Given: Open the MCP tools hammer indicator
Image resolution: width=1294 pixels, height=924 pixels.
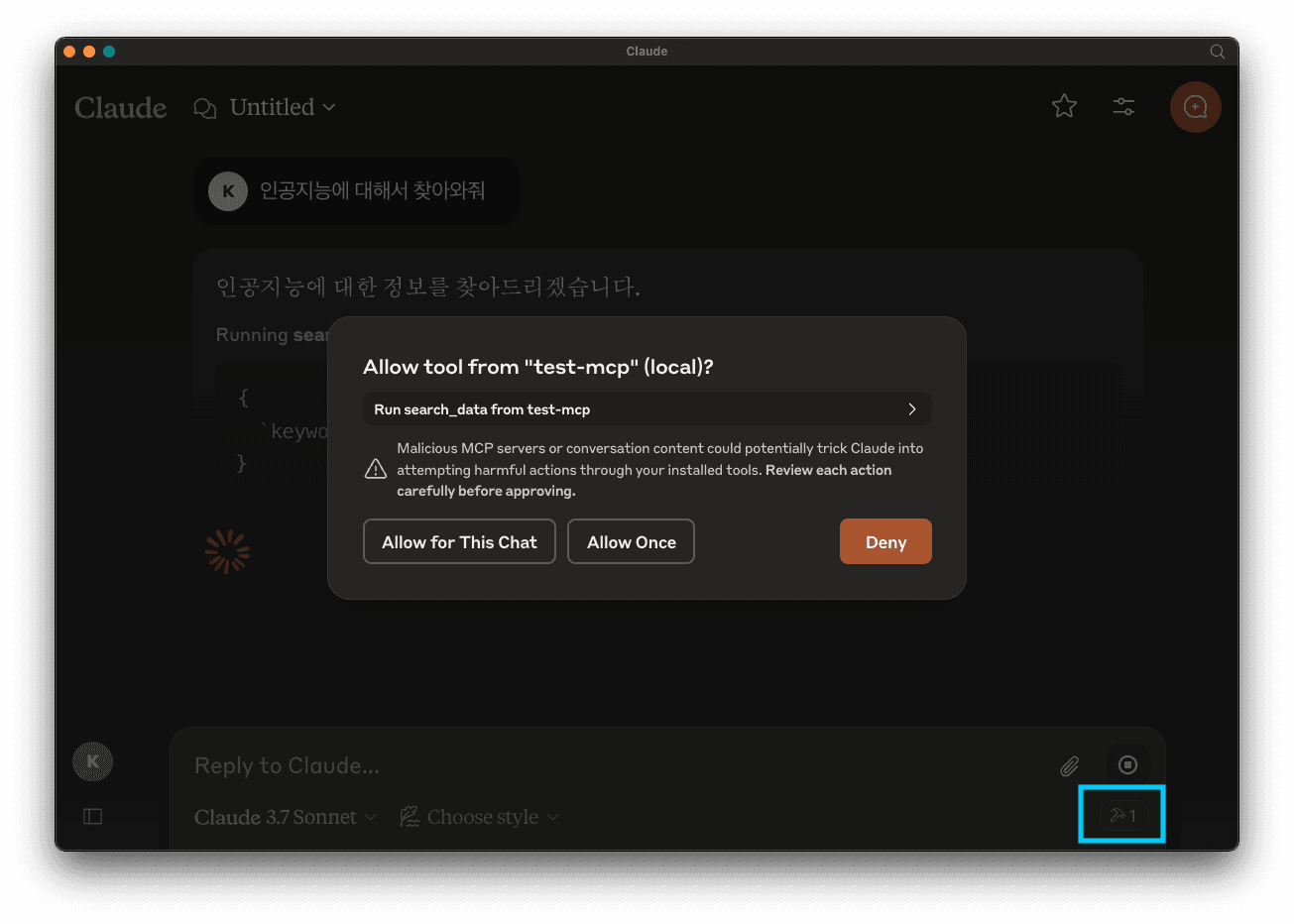Looking at the screenshot, I should click(1123, 816).
